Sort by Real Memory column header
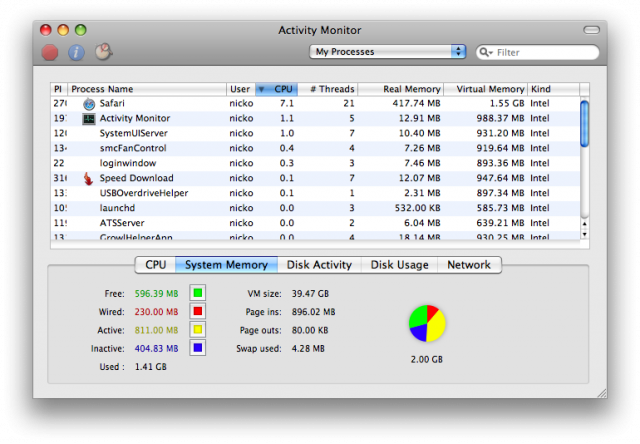Viewport: 640px width, 444px height. [x=401, y=89]
